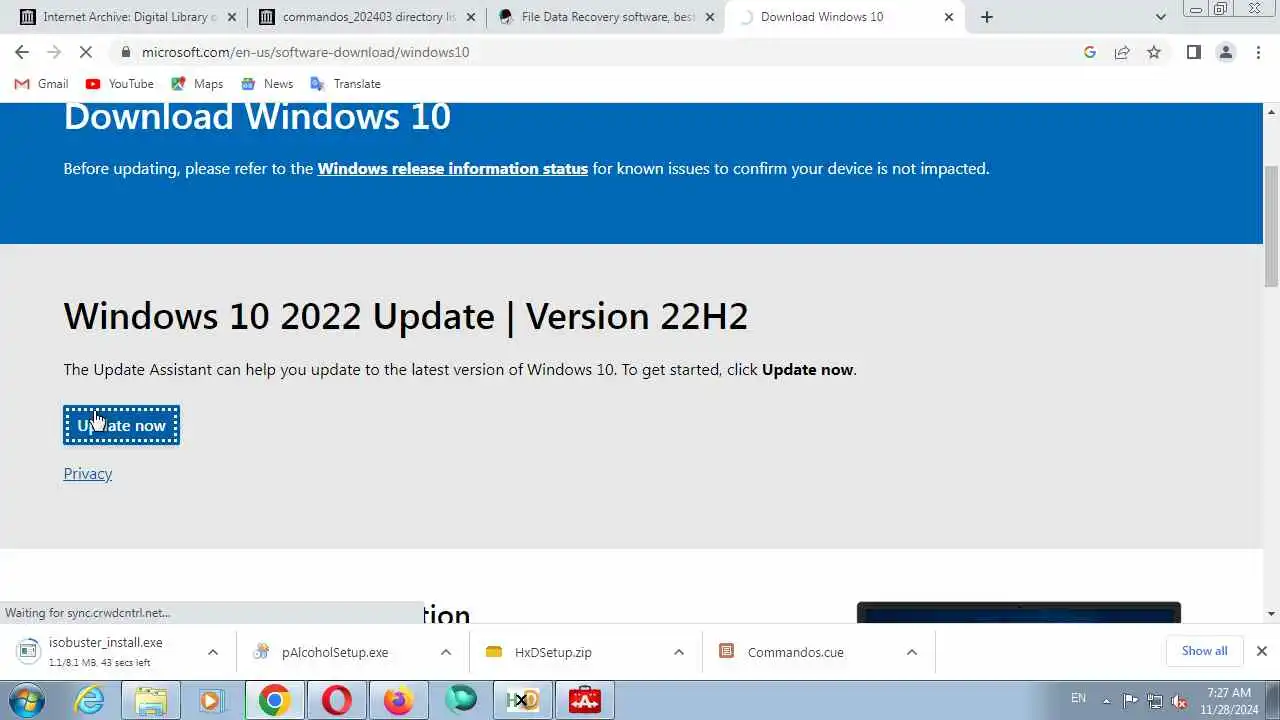Image resolution: width=1280 pixels, height=720 pixels.
Task: Open red toolkit app taskbar icon
Action: (x=585, y=701)
